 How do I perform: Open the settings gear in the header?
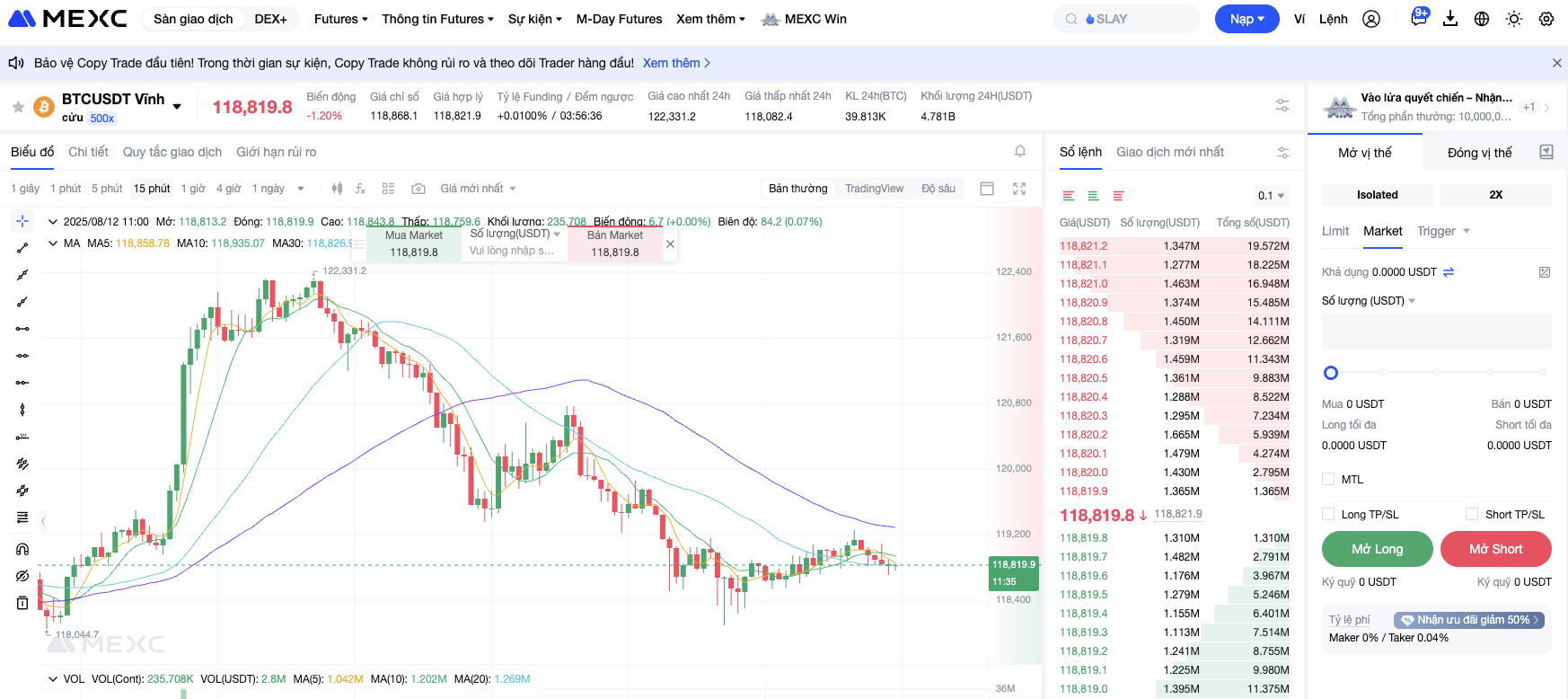click(1546, 19)
